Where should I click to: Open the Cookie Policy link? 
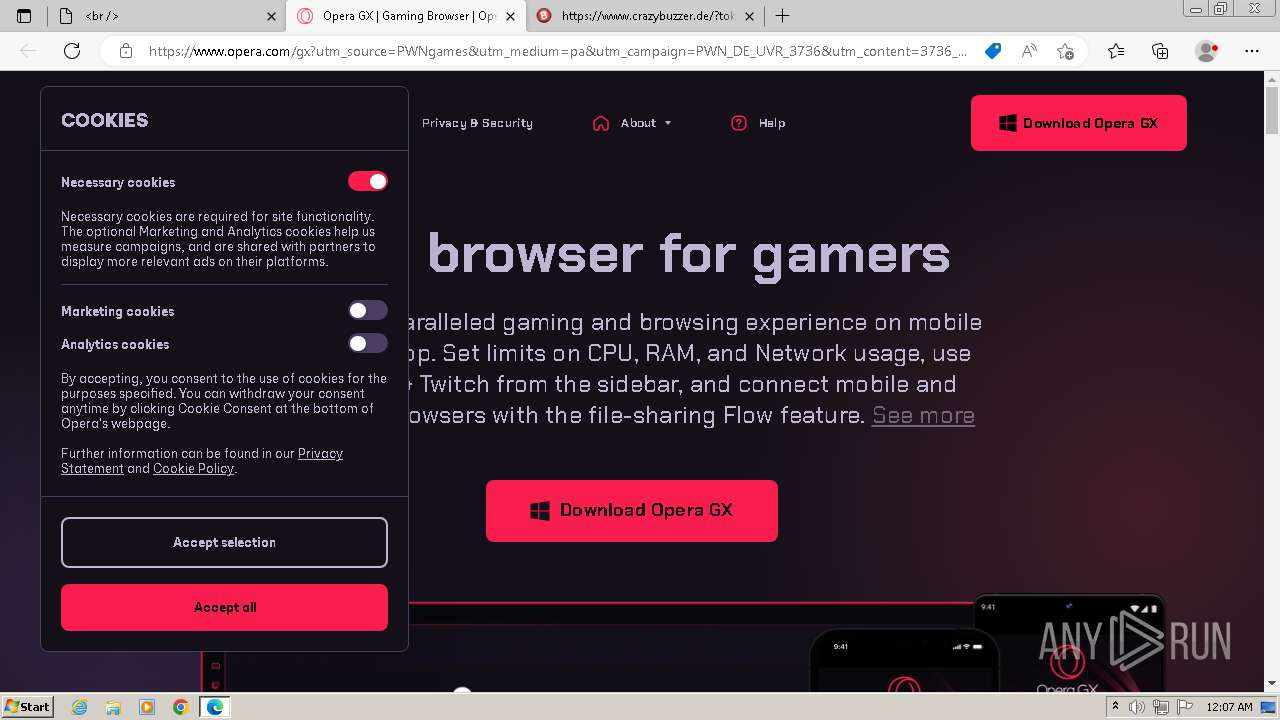[x=193, y=469]
